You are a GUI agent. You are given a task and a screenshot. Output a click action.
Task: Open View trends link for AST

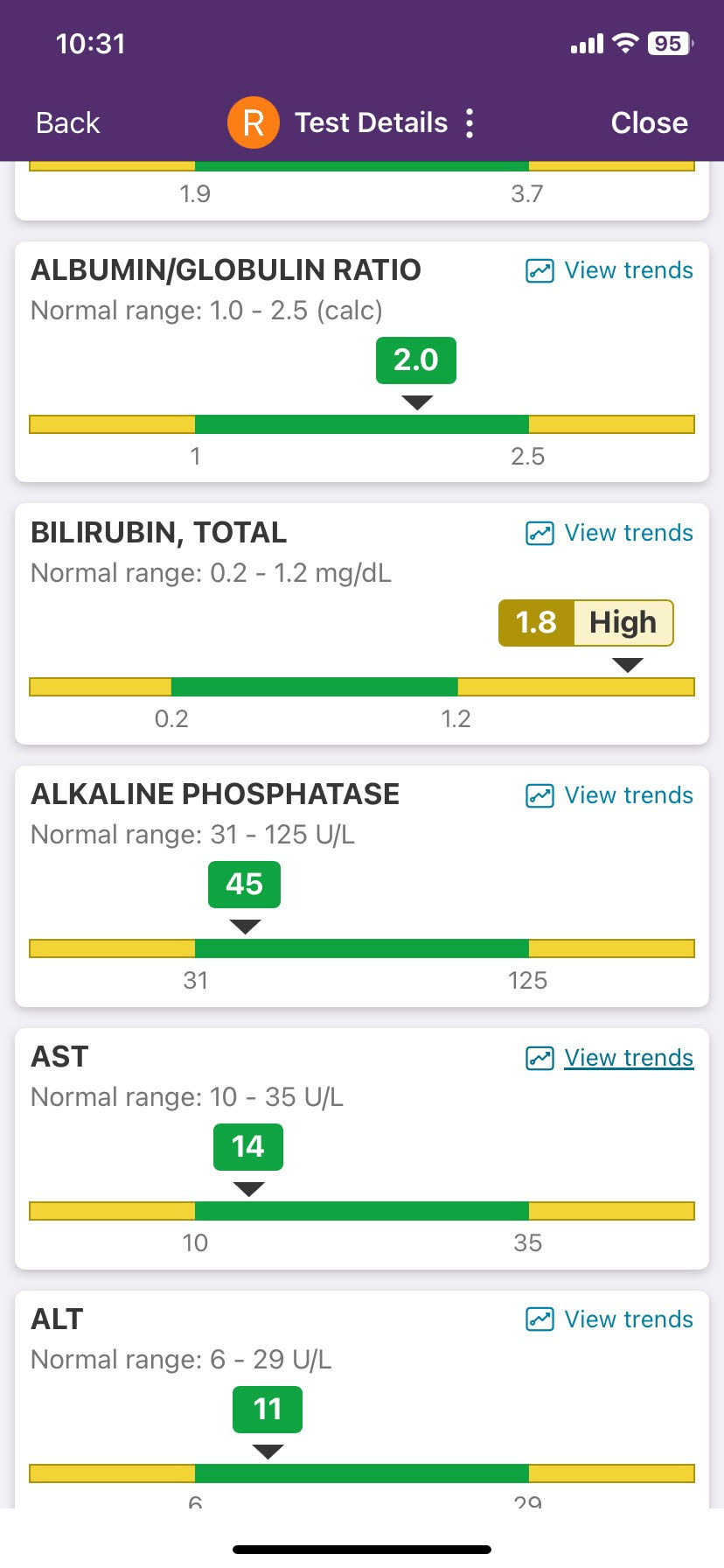pyautogui.click(x=629, y=1058)
